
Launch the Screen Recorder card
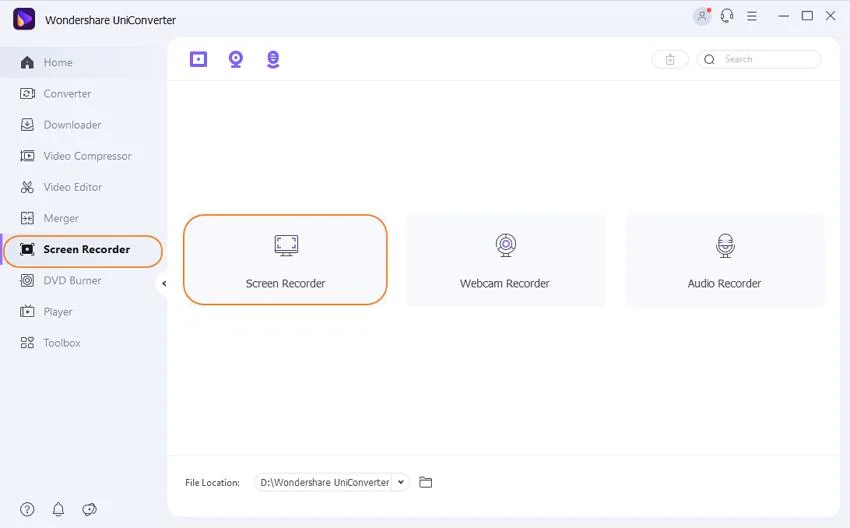coord(285,260)
